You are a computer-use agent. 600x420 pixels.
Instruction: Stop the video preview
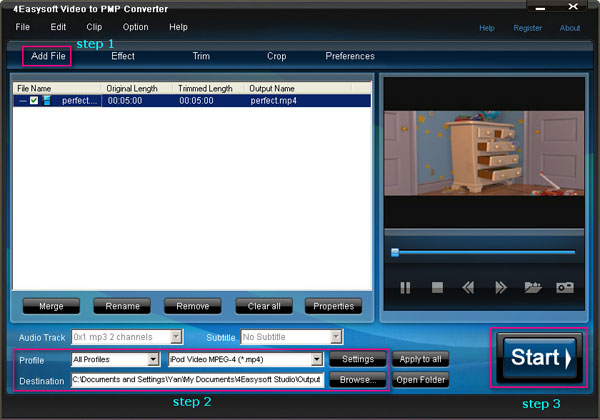[437, 287]
